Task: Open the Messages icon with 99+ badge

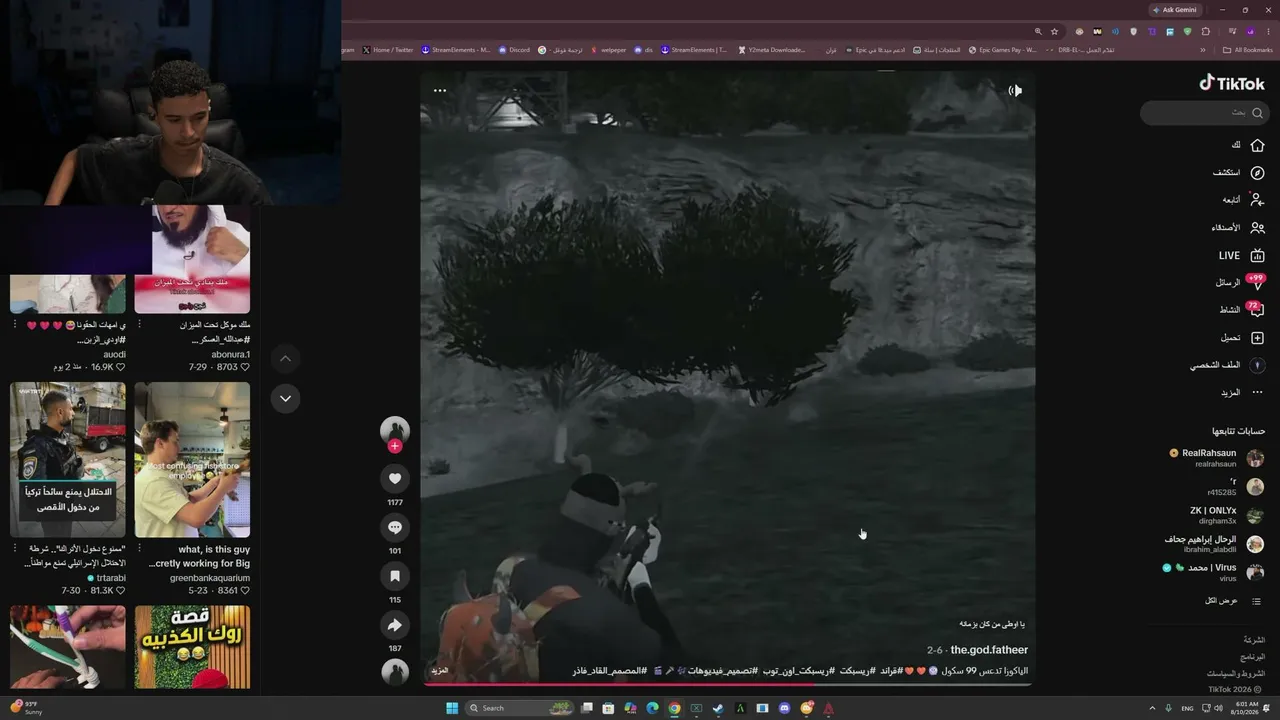Action: click(1257, 283)
